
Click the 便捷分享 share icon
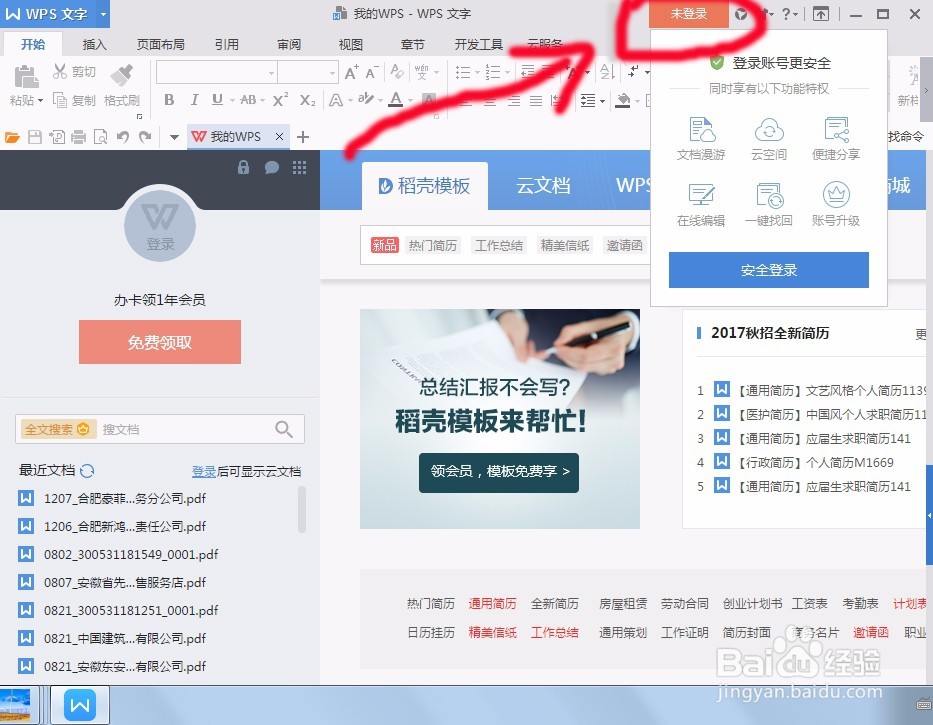click(836, 129)
